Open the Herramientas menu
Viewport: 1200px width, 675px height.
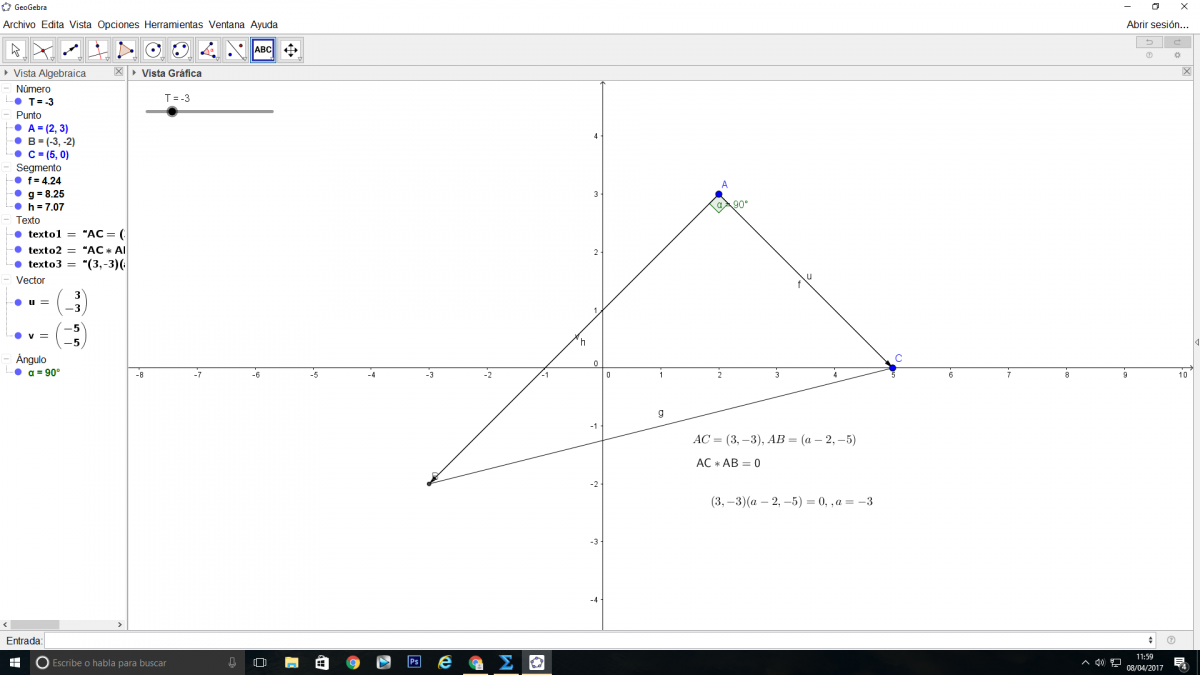pyautogui.click(x=173, y=24)
